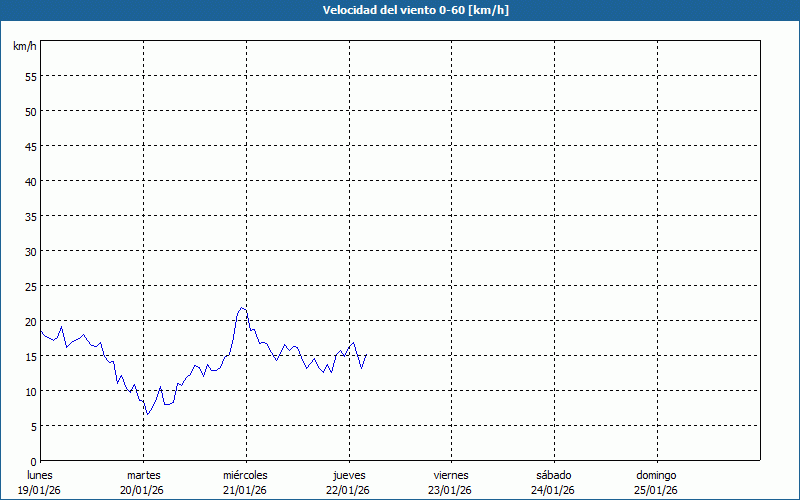Click the "lunes" day label
800x500 pixels.
coord(40,475)
